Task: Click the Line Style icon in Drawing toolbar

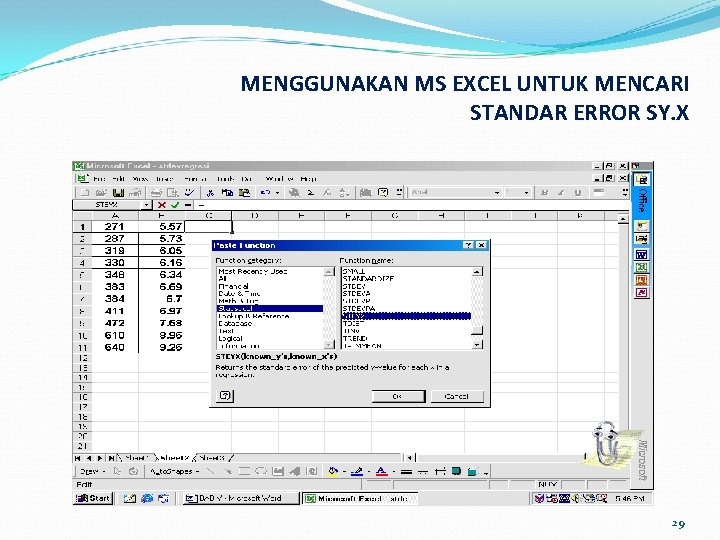Action: coord(406,471)
